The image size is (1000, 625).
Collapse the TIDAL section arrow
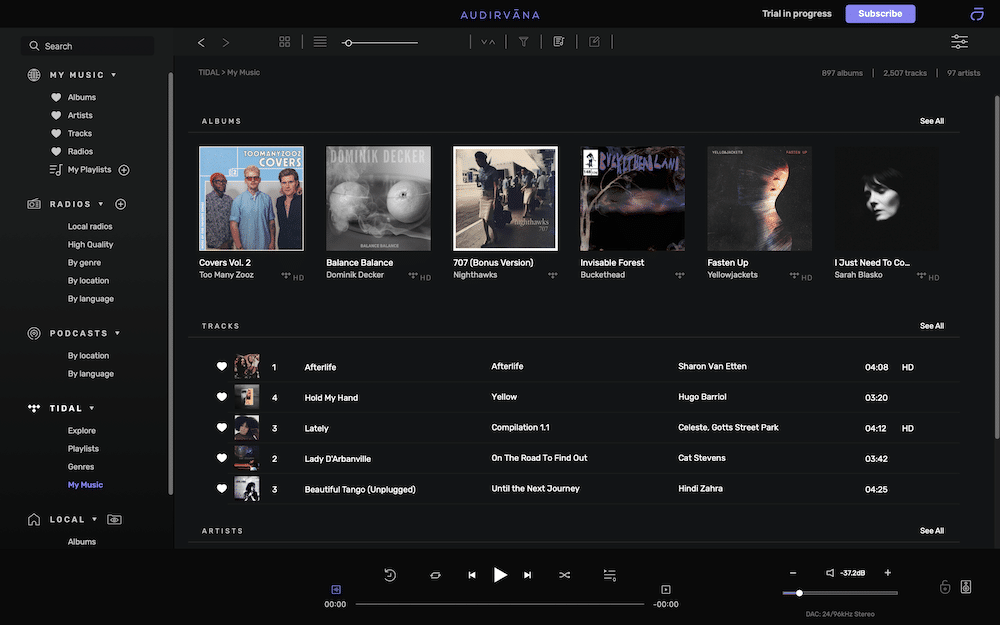(92, 408)
